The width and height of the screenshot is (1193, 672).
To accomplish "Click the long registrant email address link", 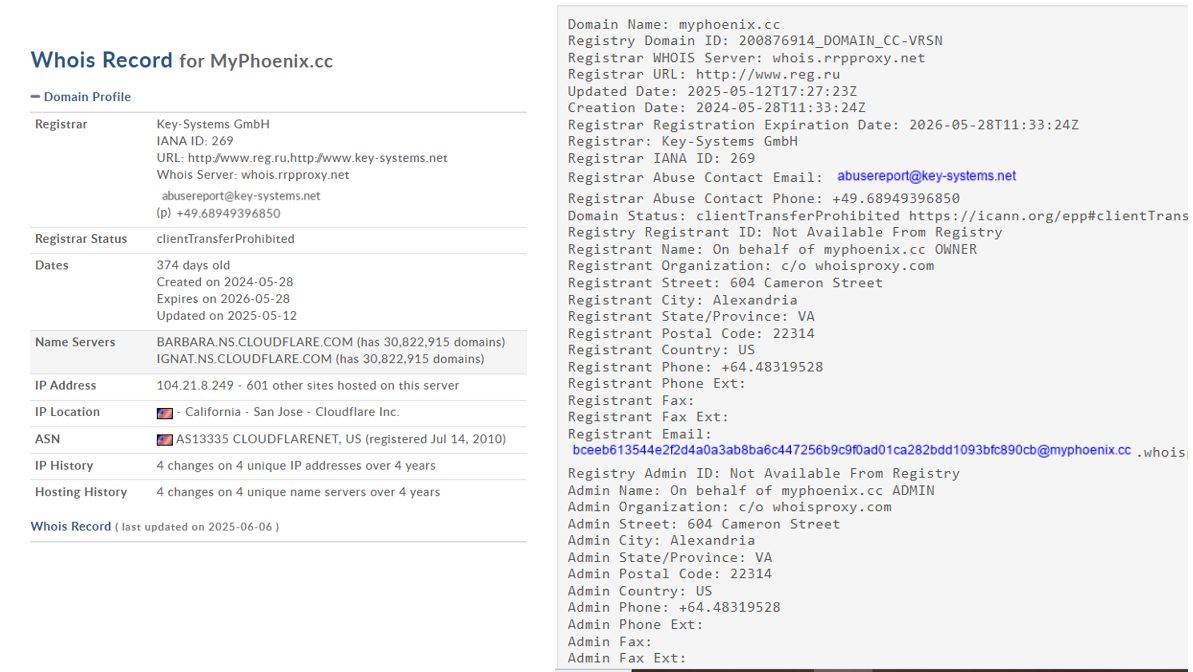I will (x=851, y=451).
